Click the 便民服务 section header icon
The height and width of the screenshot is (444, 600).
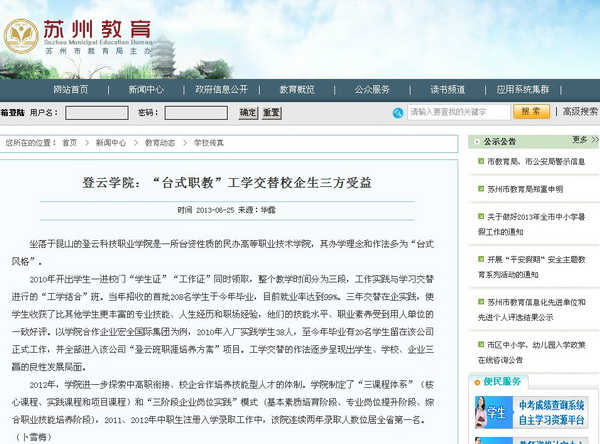475,381
